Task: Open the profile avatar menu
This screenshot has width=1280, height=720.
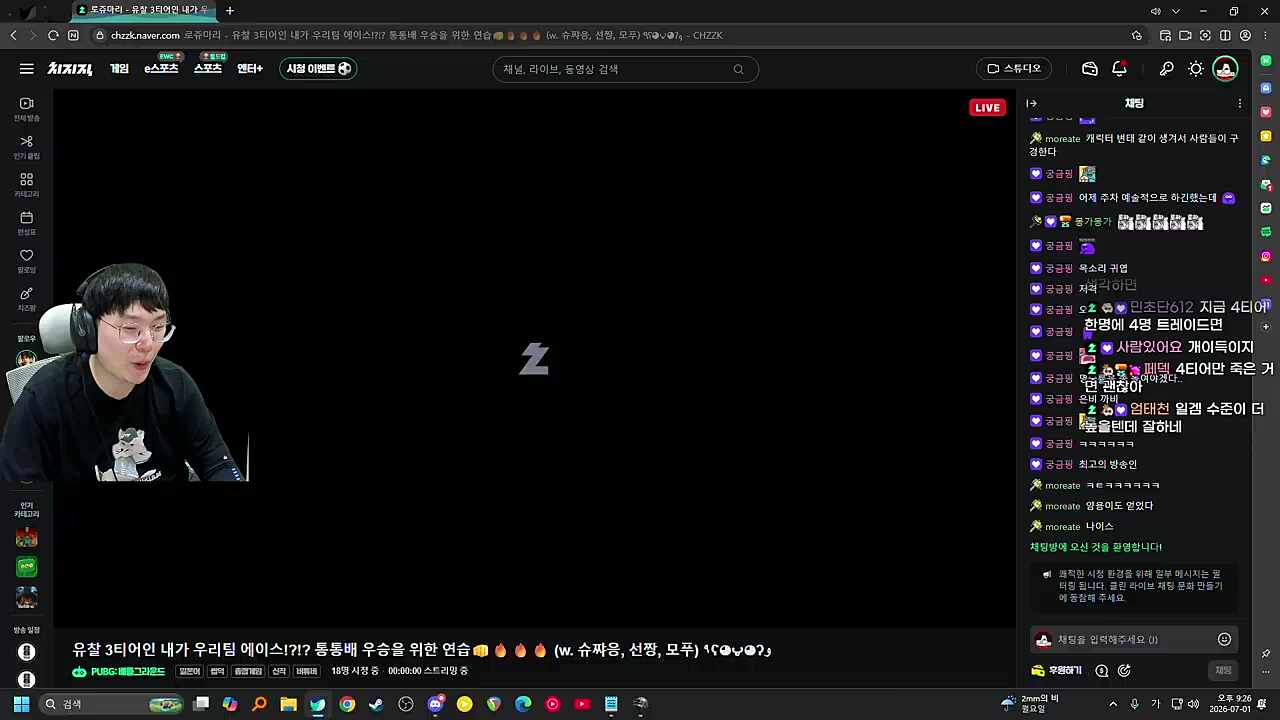Action: point(1225,69)
